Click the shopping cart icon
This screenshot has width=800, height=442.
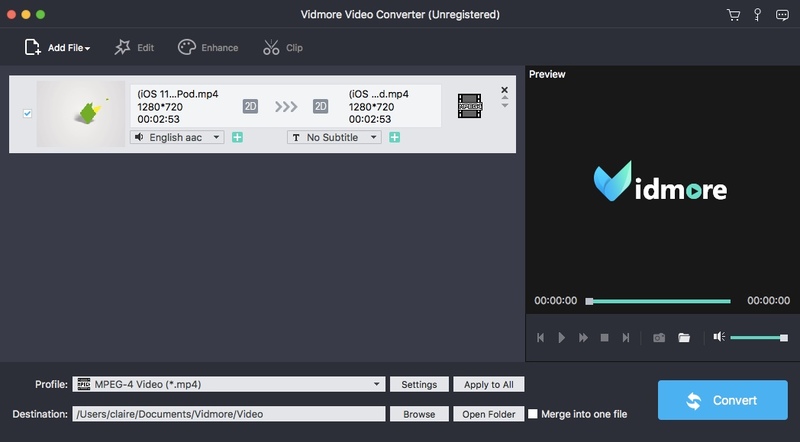click(736, 15)
